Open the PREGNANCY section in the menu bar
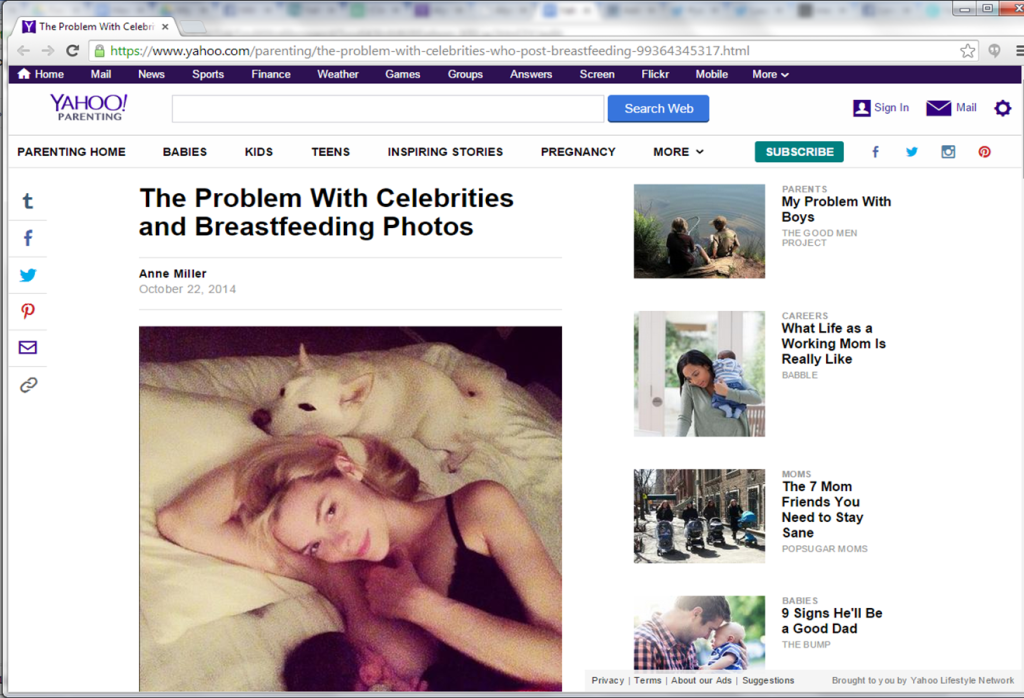This screenshot has height=698, width=1024. [578, 151]
